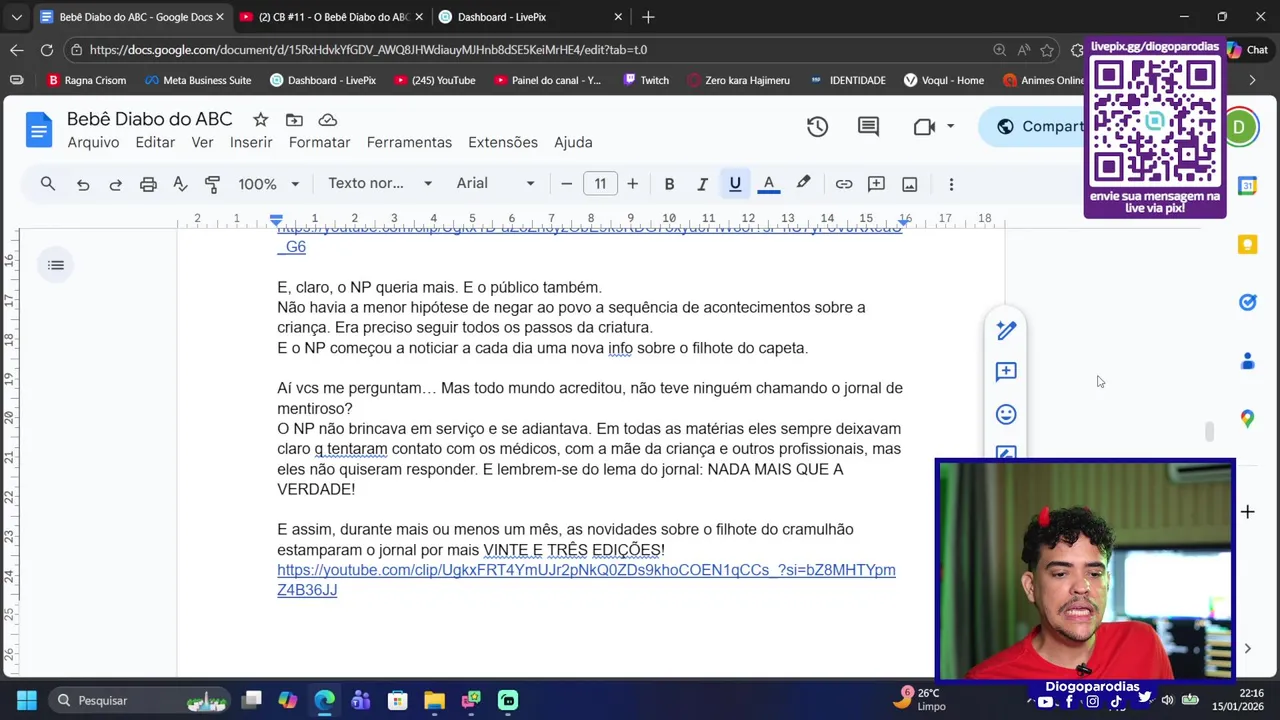This screenshot has height=720, width=1280.
Task: Get add-ons with the plus icon
Action: point(1247,512)
